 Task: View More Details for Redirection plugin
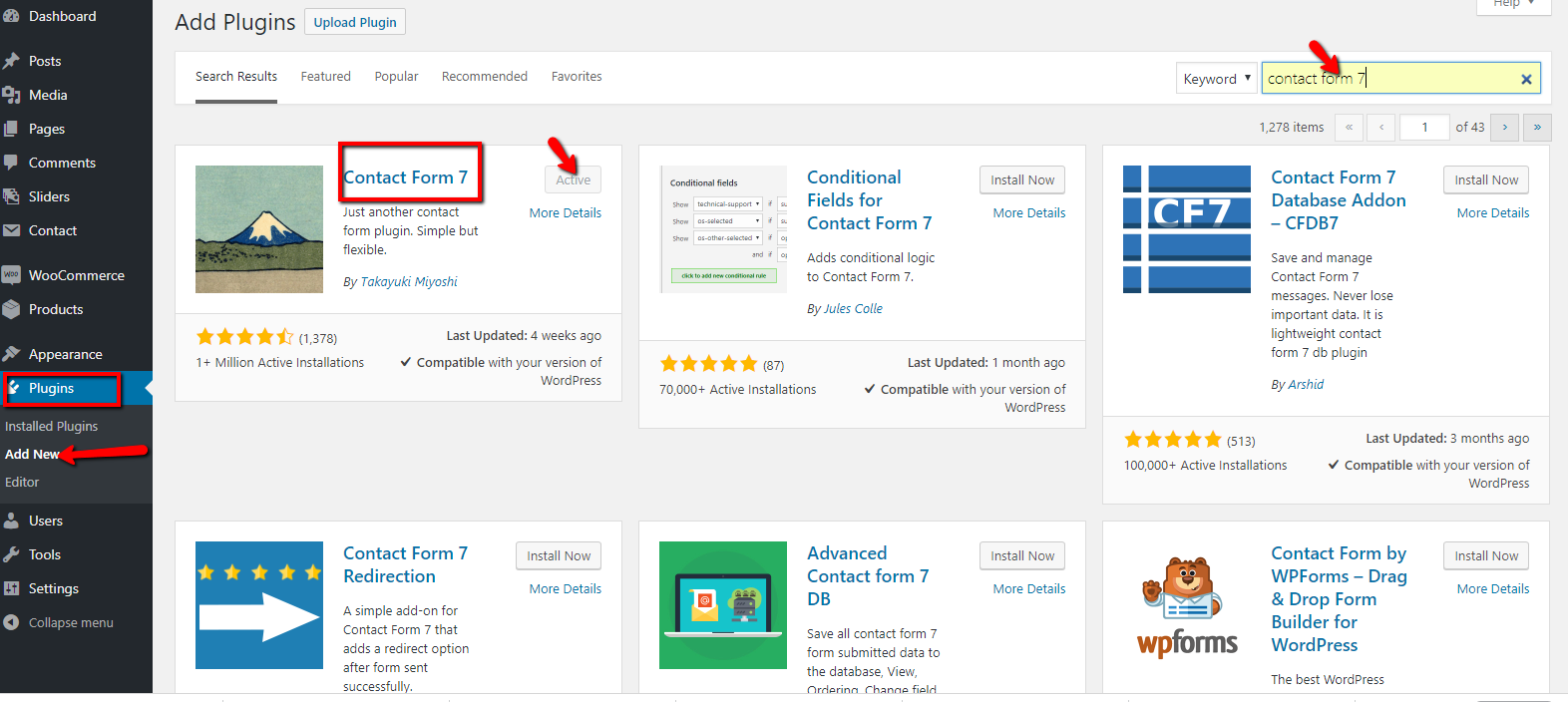click(x=566, y=588)
